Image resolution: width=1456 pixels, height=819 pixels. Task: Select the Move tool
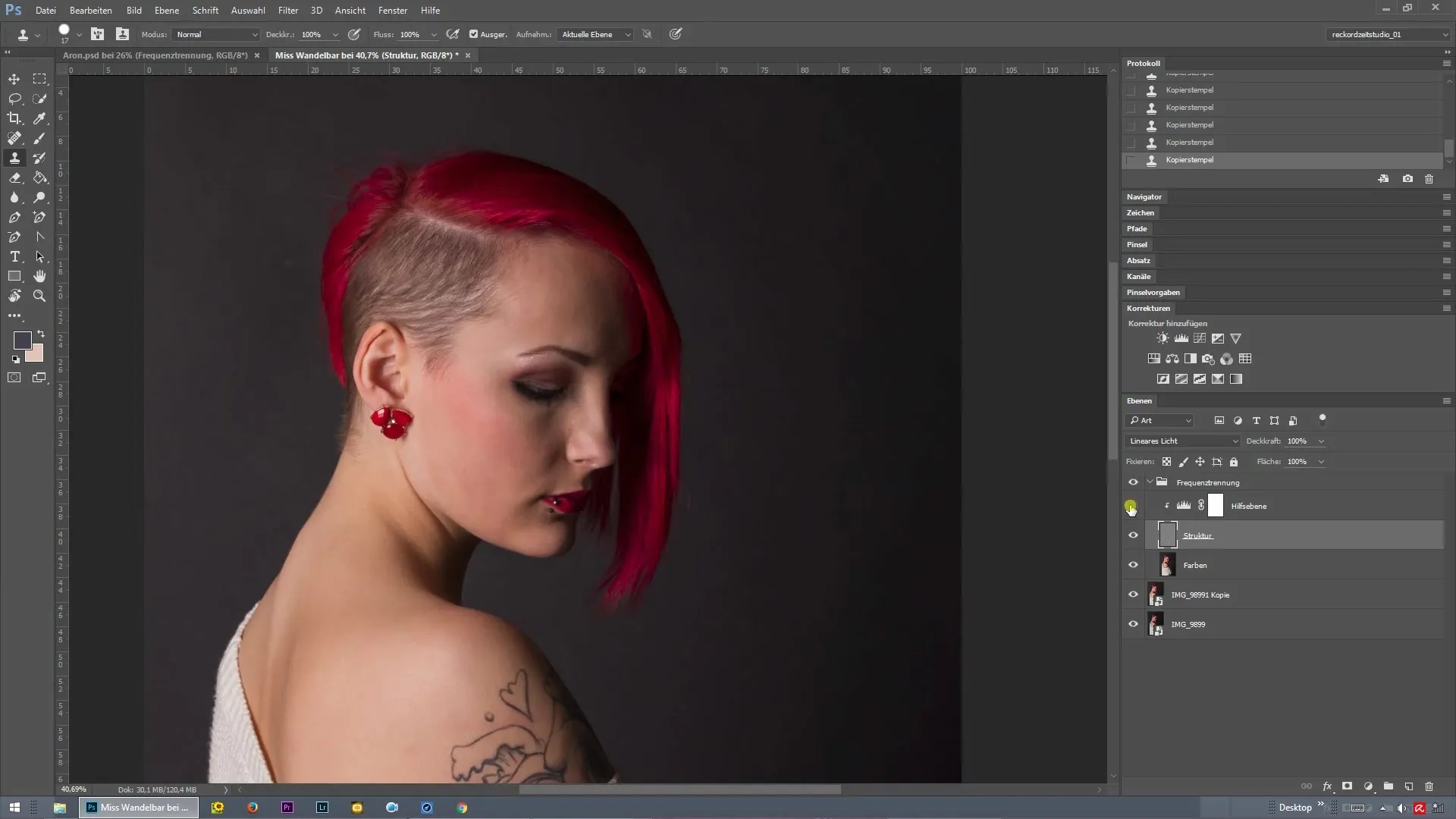14,79
